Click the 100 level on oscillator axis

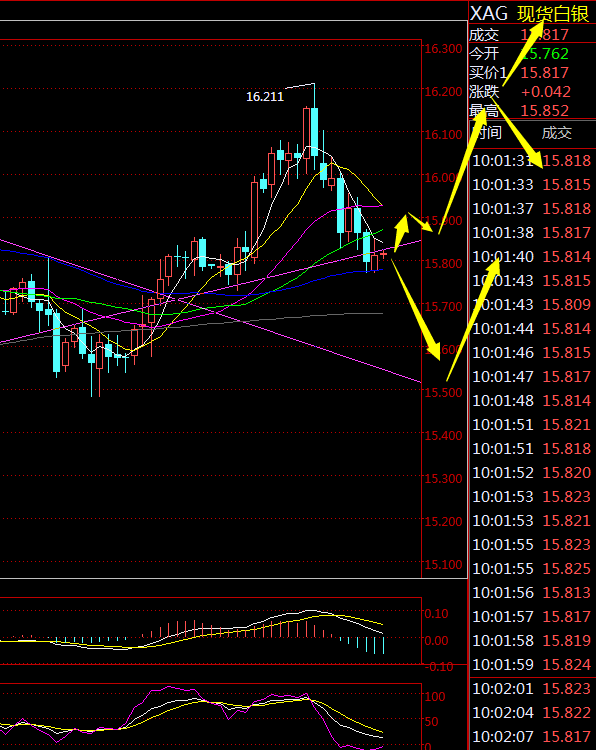point(434,696)
